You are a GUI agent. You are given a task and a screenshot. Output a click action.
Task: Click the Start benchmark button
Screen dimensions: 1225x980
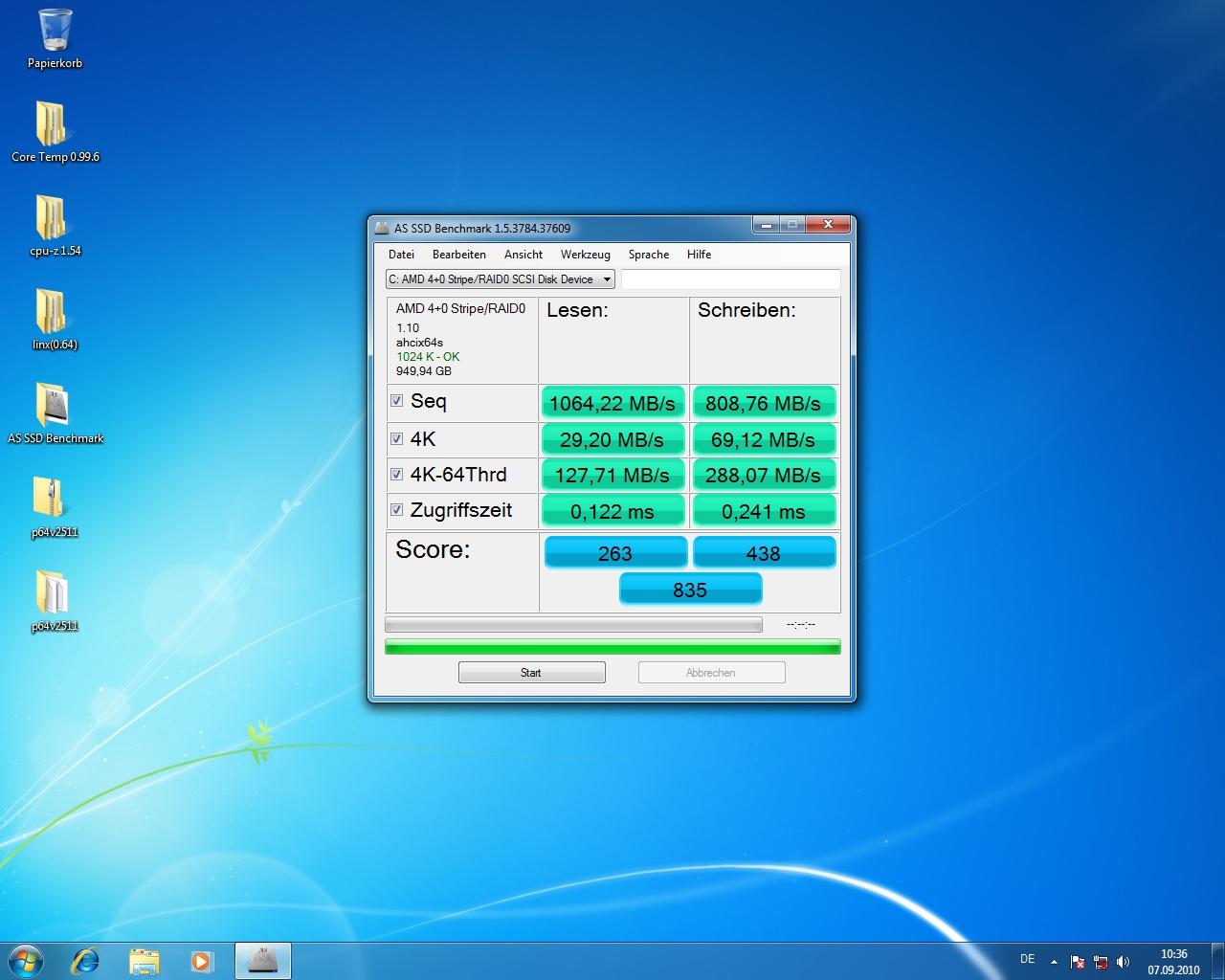531,673
